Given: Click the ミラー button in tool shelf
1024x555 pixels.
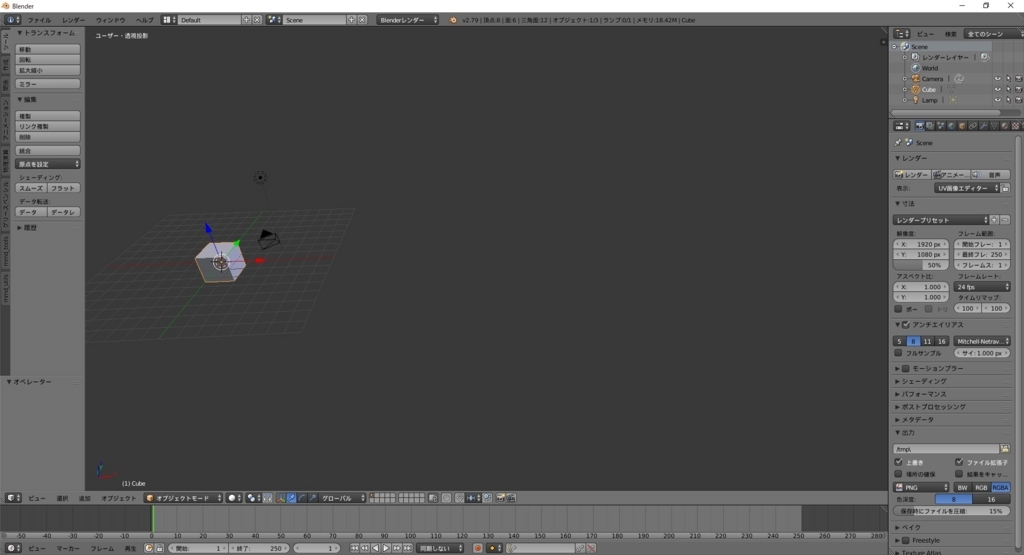Looking at the screenshot, I should pyautogui.click(x=48, y=84).
